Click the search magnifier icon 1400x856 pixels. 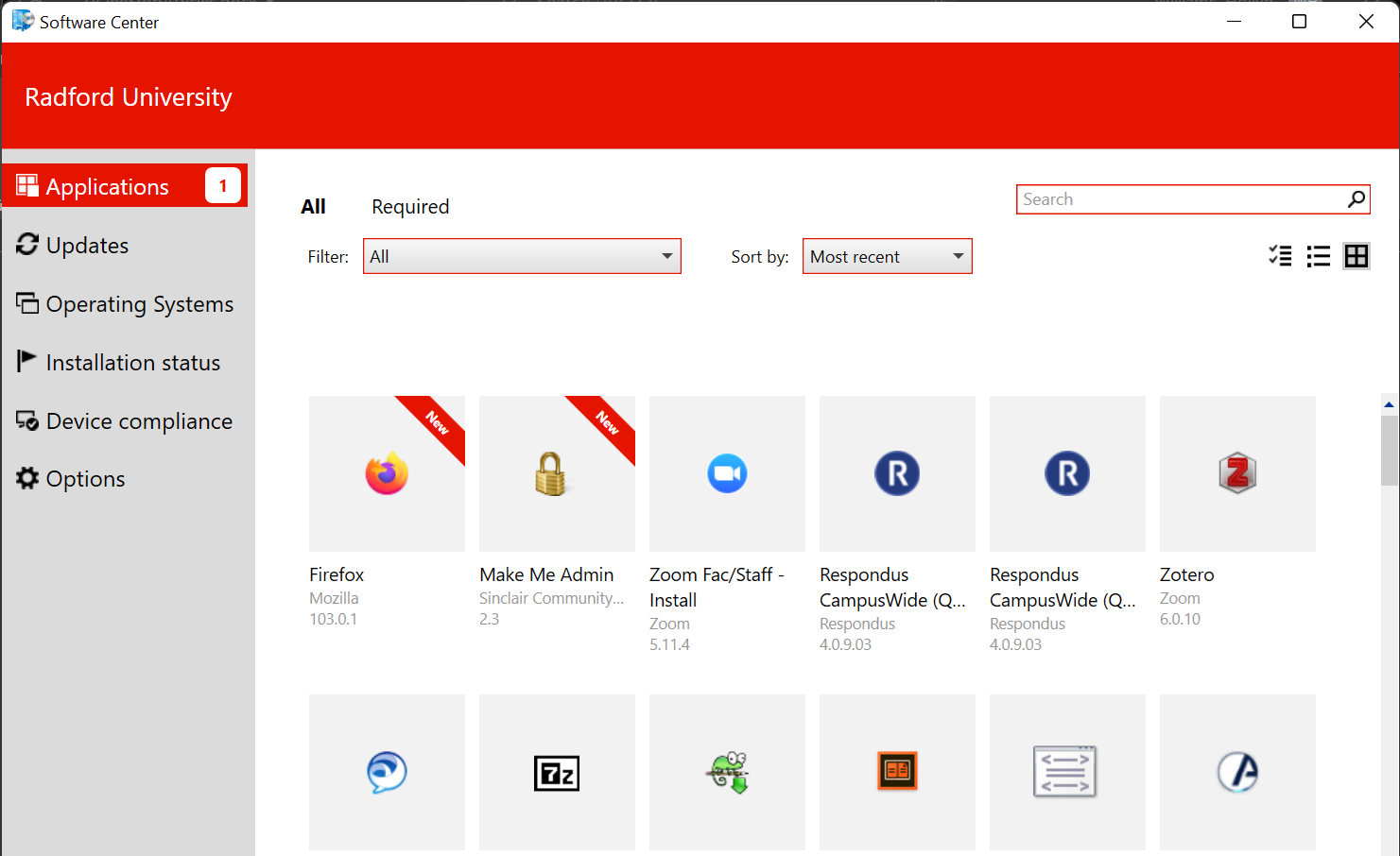click(x=1357, y=199)
